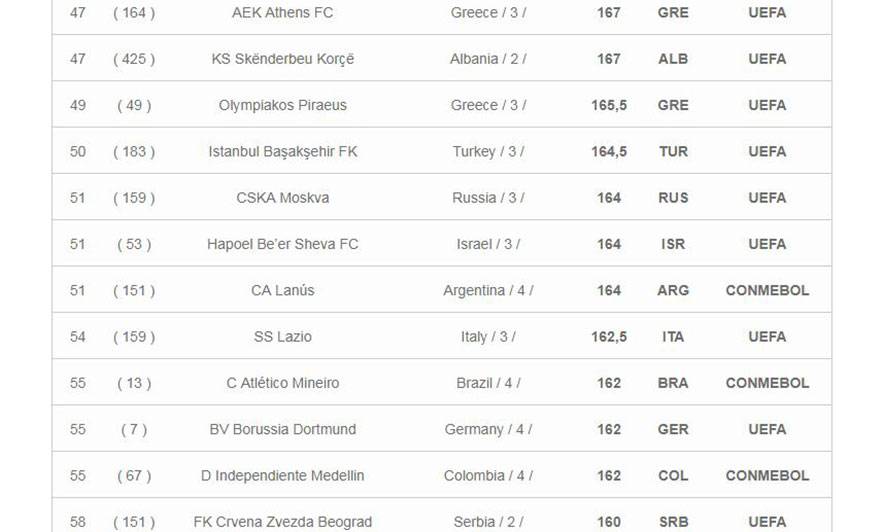Select the KS Skënderbeu Korçë row
The width and height of the screenshot is (884, 532).
tap(441, 58)
